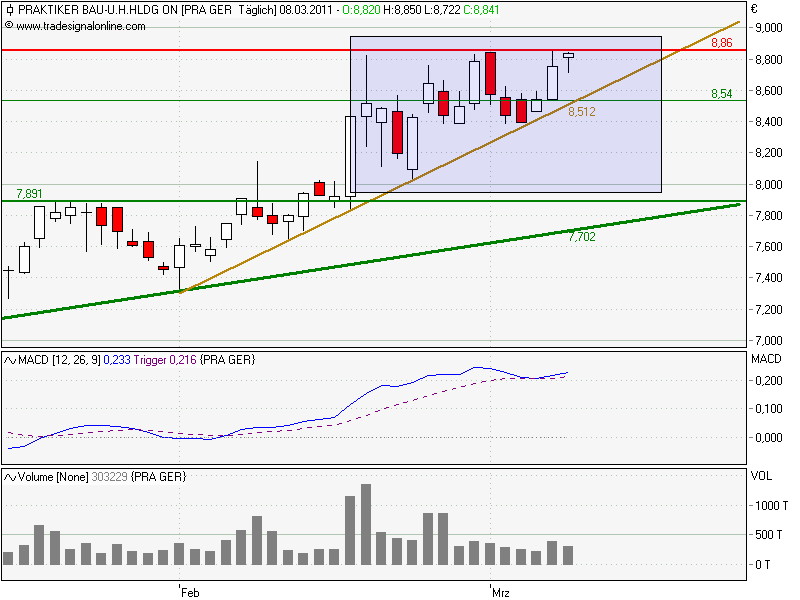Click the 0 T volume axis label
The height and width of the screenshot is (600, 800).
click(764, 564)
